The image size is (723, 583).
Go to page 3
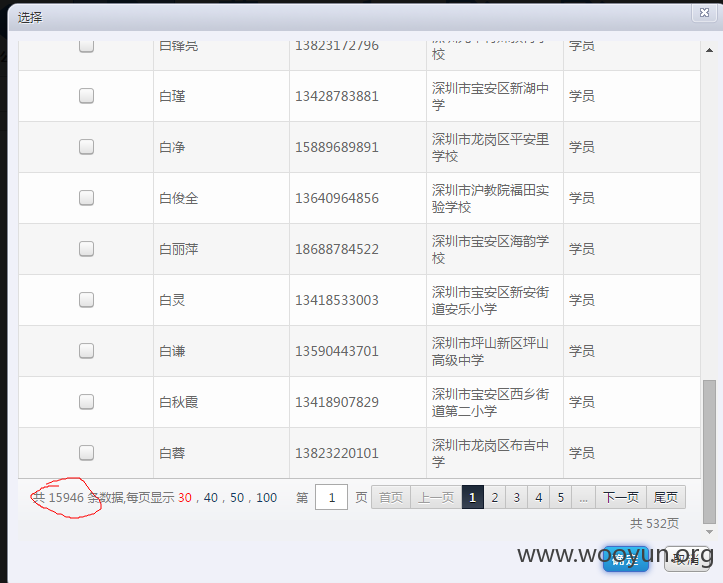pos(516,497)
